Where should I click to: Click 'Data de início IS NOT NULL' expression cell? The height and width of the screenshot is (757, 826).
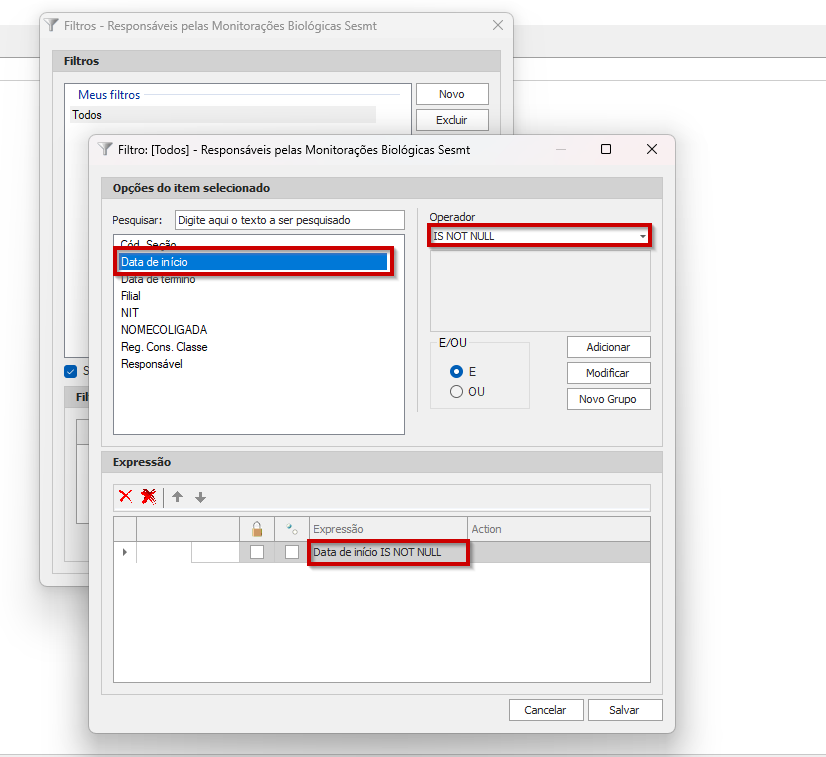tap(388, 552)
